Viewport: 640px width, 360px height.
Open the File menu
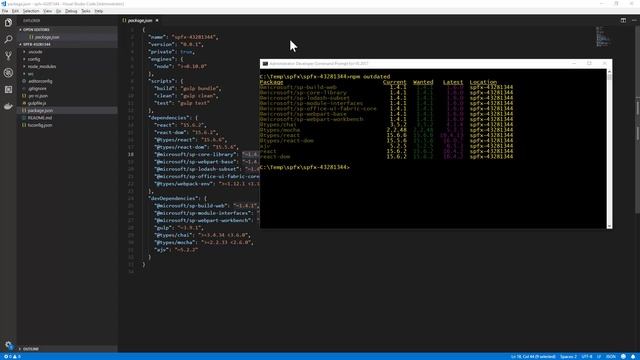pyautogui.click(x=5, y=11)
